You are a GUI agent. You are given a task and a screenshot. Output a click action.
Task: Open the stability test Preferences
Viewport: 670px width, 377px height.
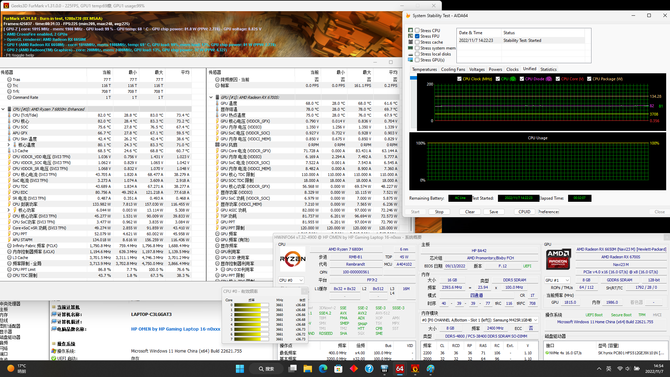coord(548,212)
